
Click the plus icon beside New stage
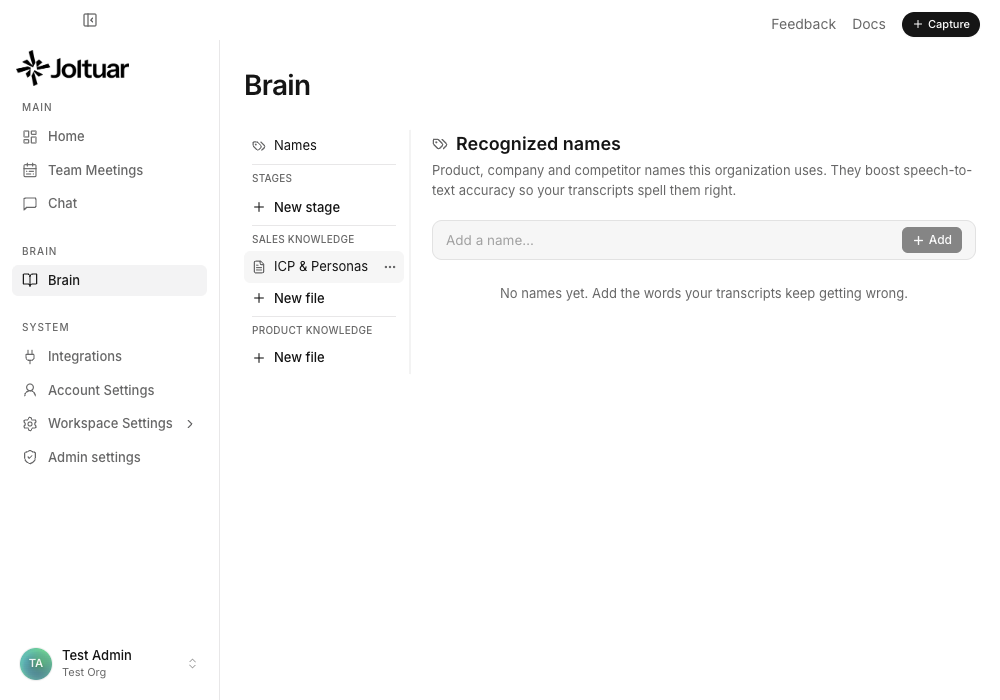[x=259, y=207]
